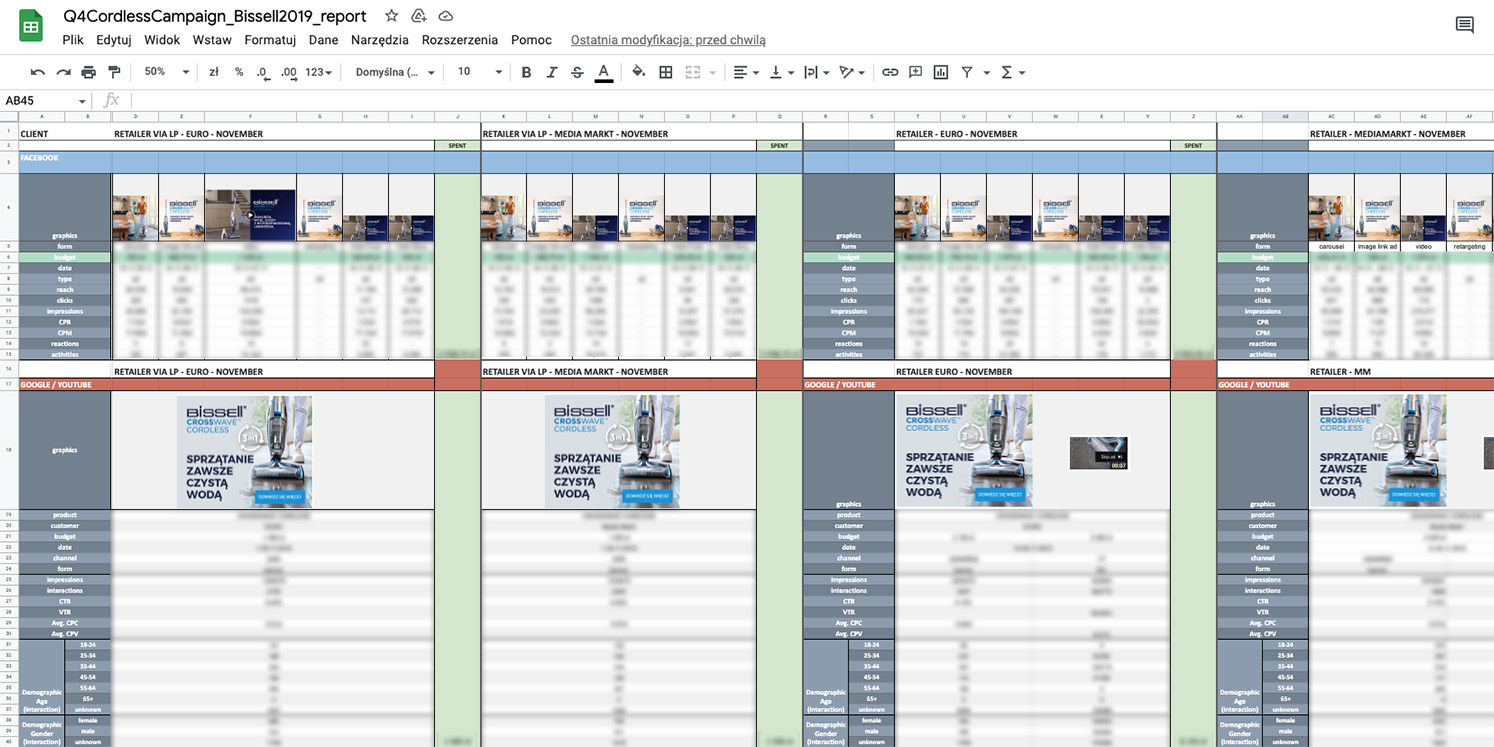Open the borders tool
This screenshot has height=747, width=1494.
click(x=665, y=72)
